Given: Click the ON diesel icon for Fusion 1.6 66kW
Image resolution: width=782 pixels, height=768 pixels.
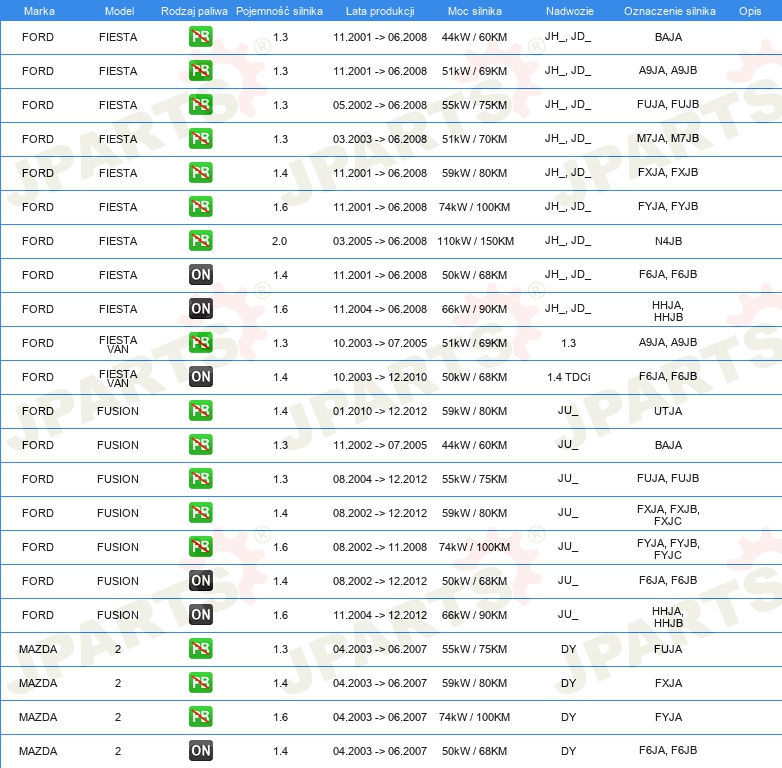Looking at the screenshot, I should click(x=200, y=614).
